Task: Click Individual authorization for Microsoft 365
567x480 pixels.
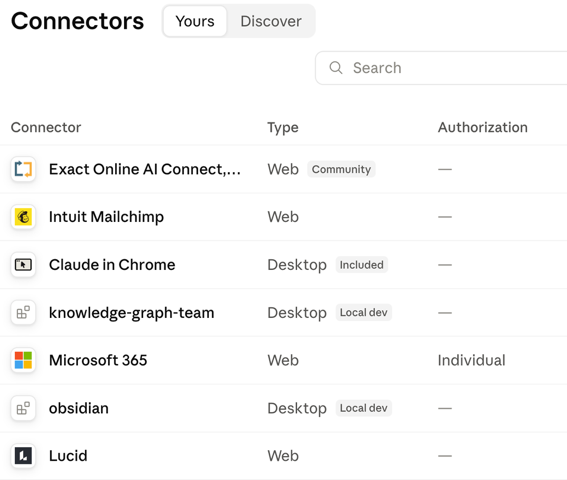Action: tap(472, 360)
